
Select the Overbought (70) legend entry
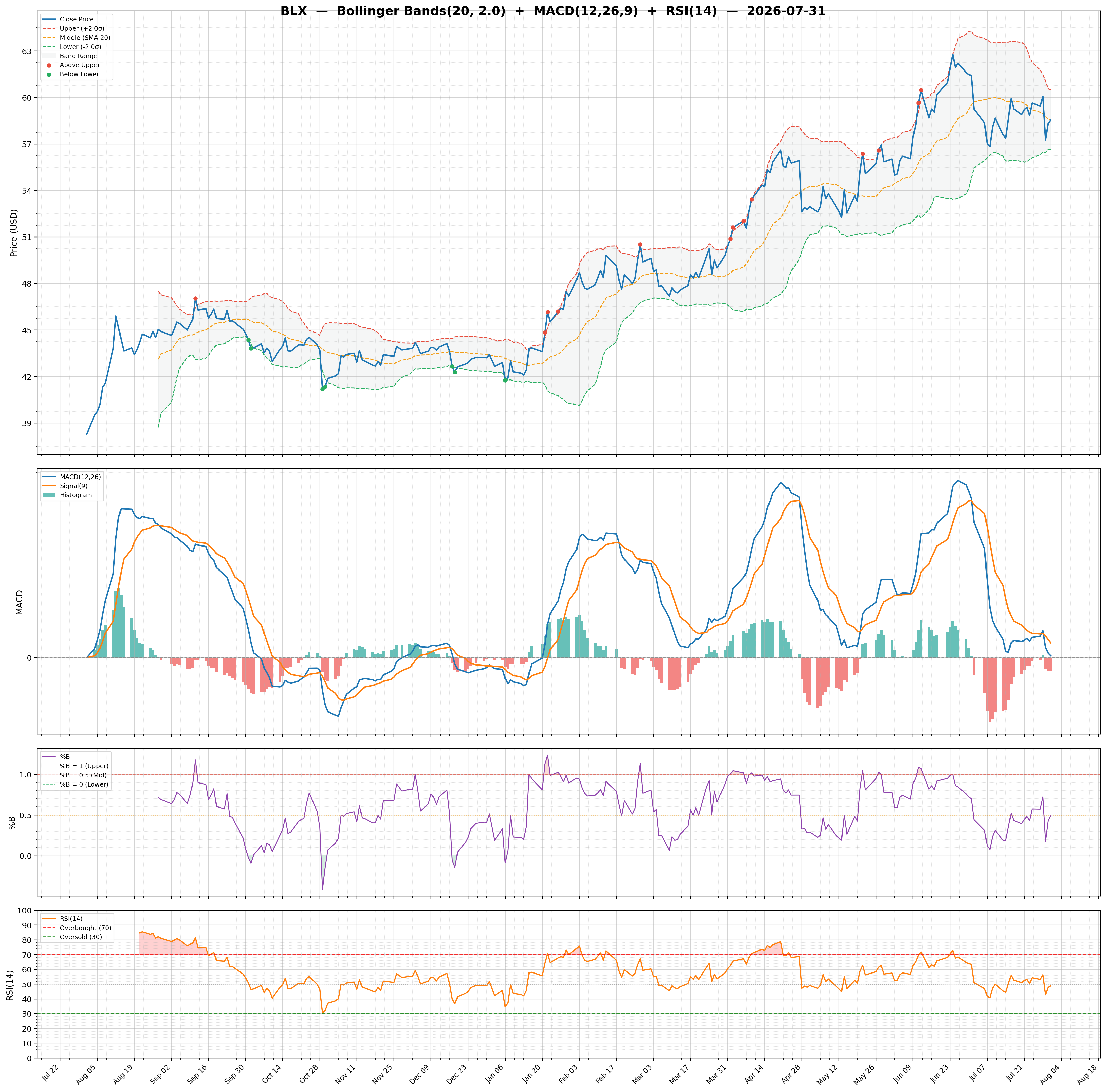coord(77,928)
